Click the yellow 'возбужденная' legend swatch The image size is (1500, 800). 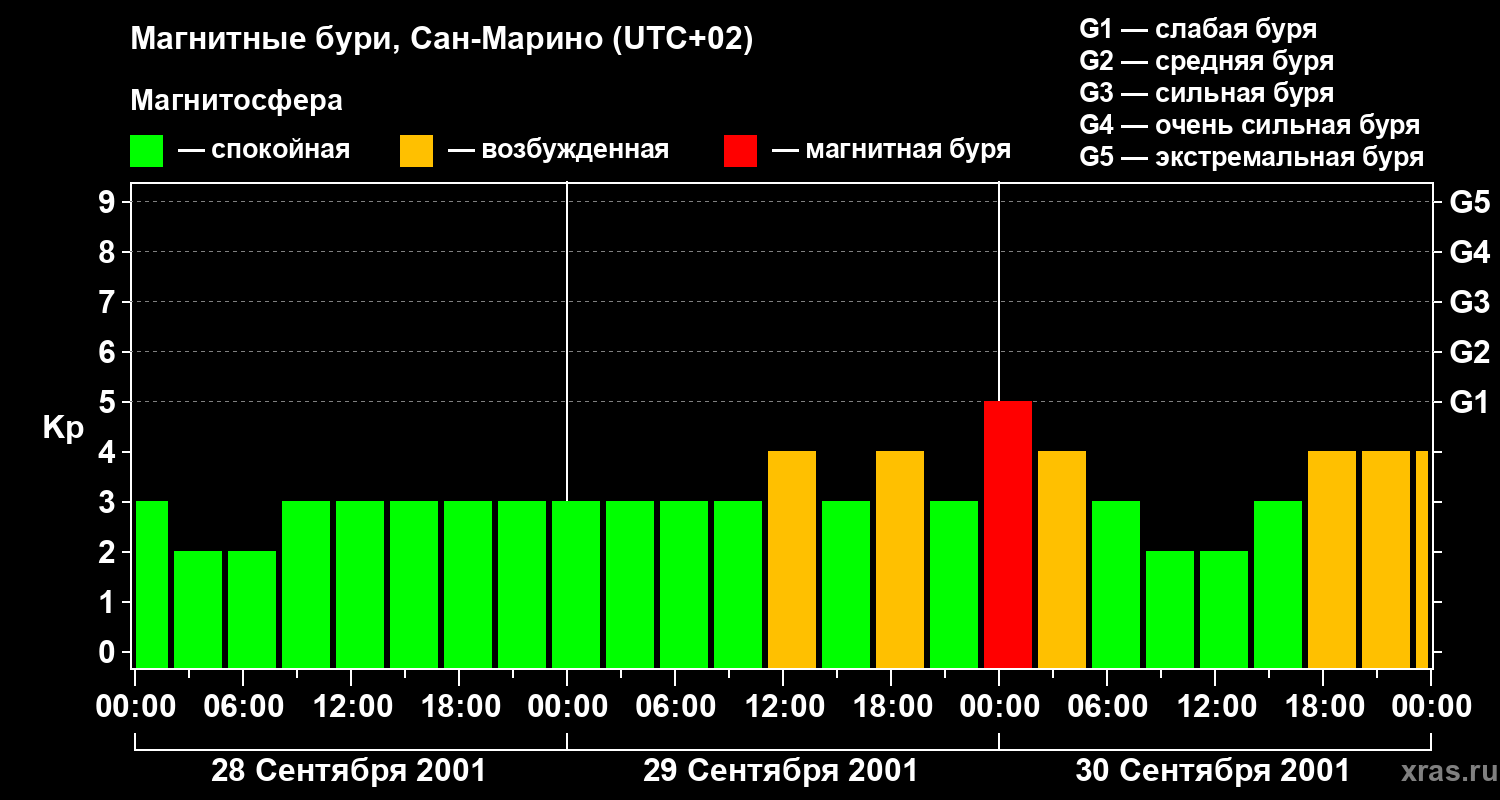[x=417, y=151]
